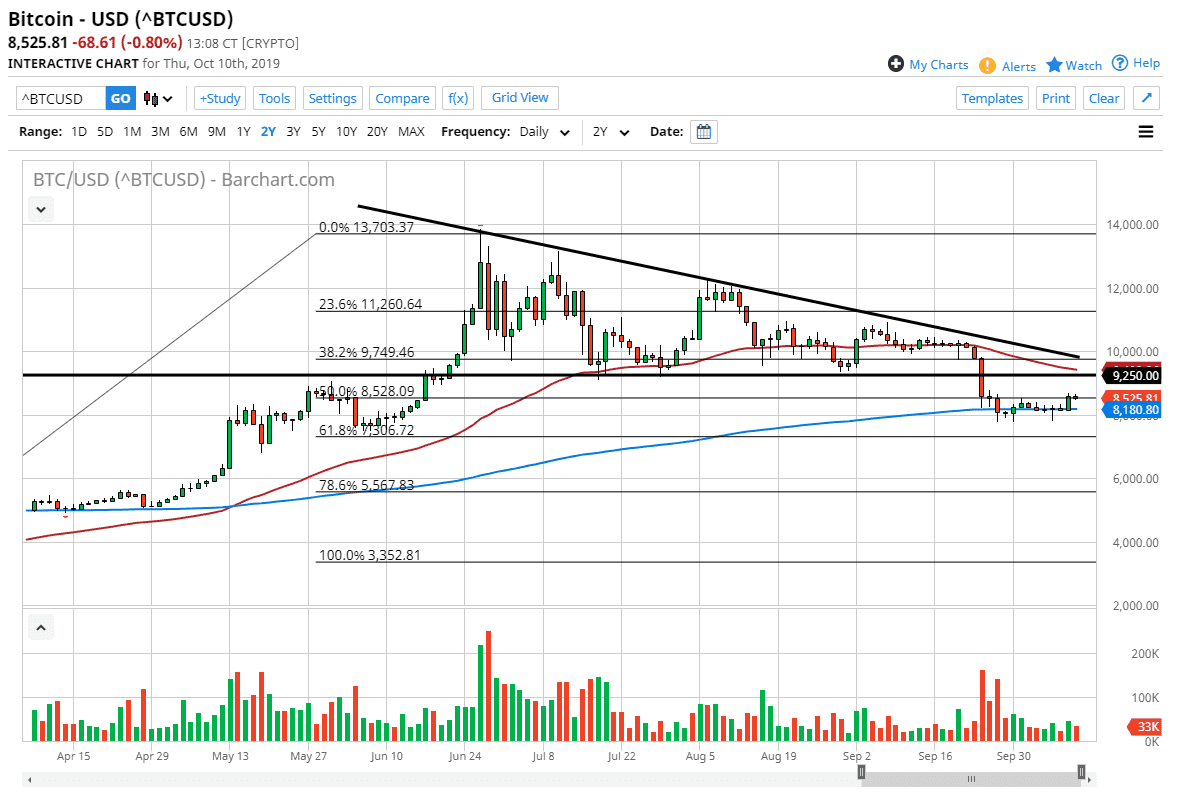Open the calendar date picker
The image size is (1181, 792).
pos(703,131)
